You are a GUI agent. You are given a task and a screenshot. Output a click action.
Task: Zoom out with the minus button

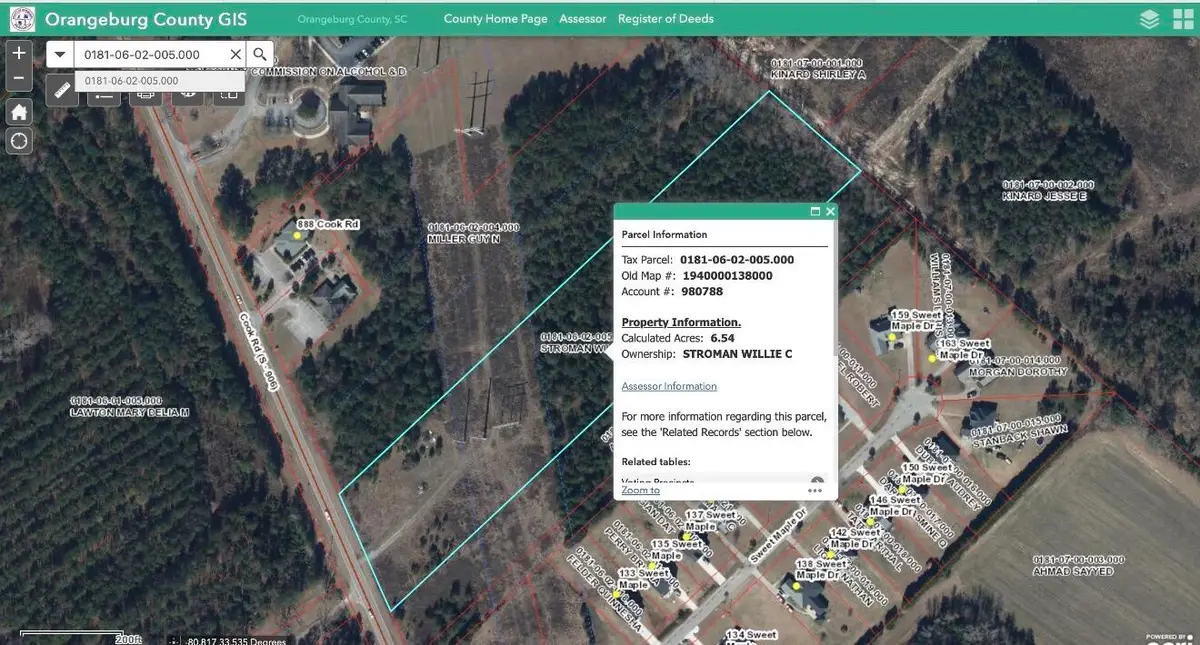18,75
